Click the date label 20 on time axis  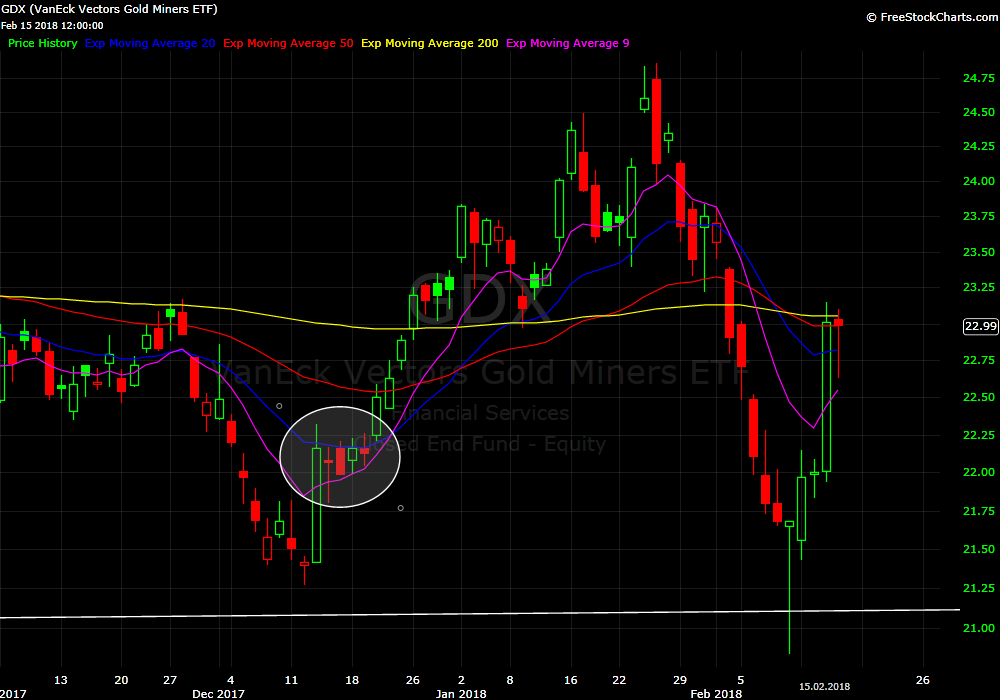click(x=121, y=680)
